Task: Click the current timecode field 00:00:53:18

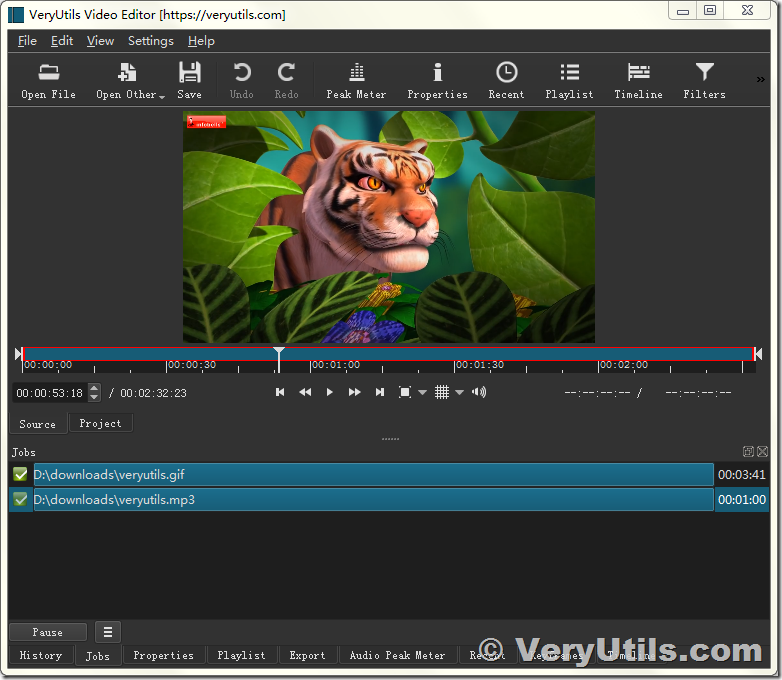Action: pos(49,393)
